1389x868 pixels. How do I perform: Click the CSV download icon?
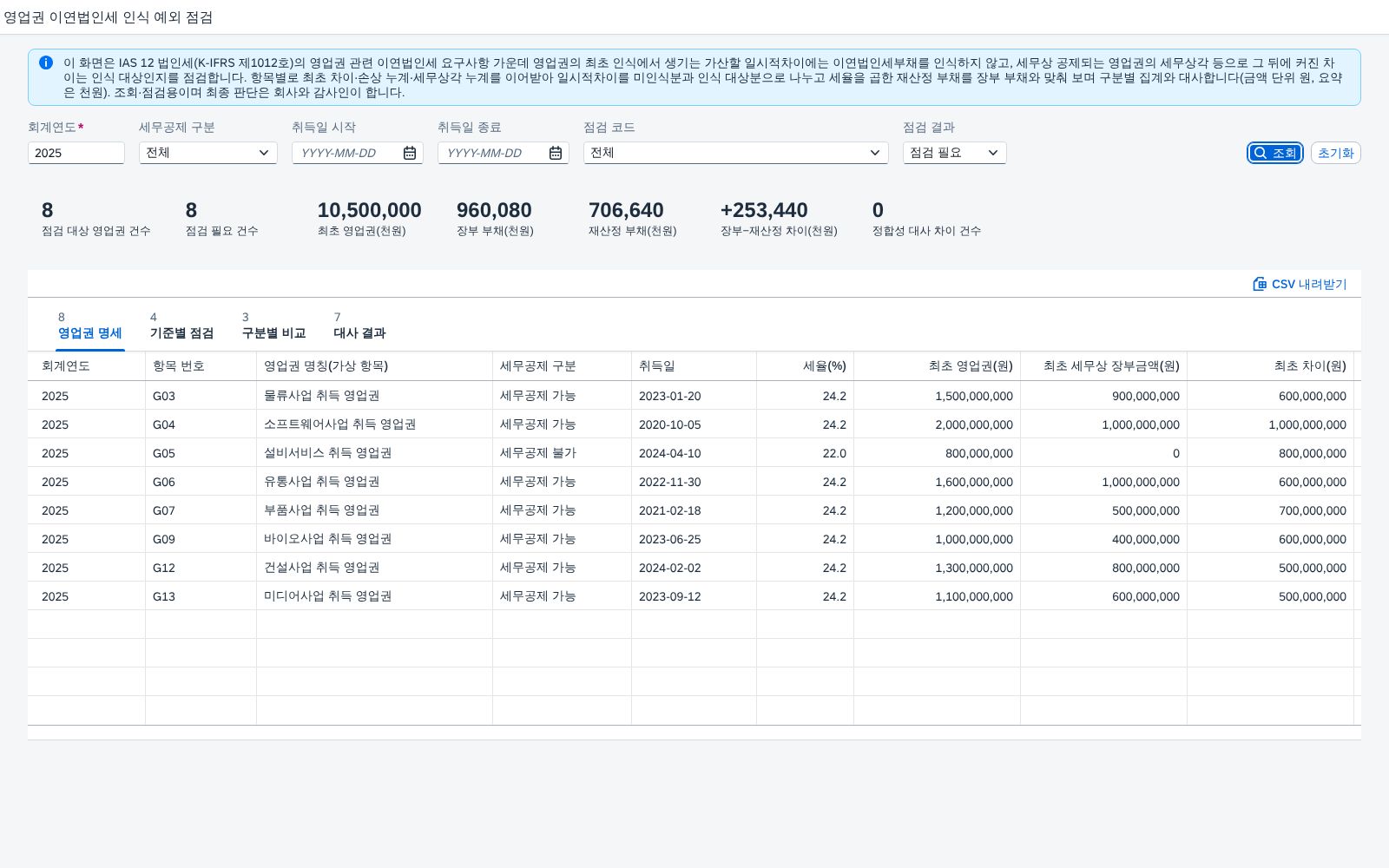click(x=1260, y=284)
